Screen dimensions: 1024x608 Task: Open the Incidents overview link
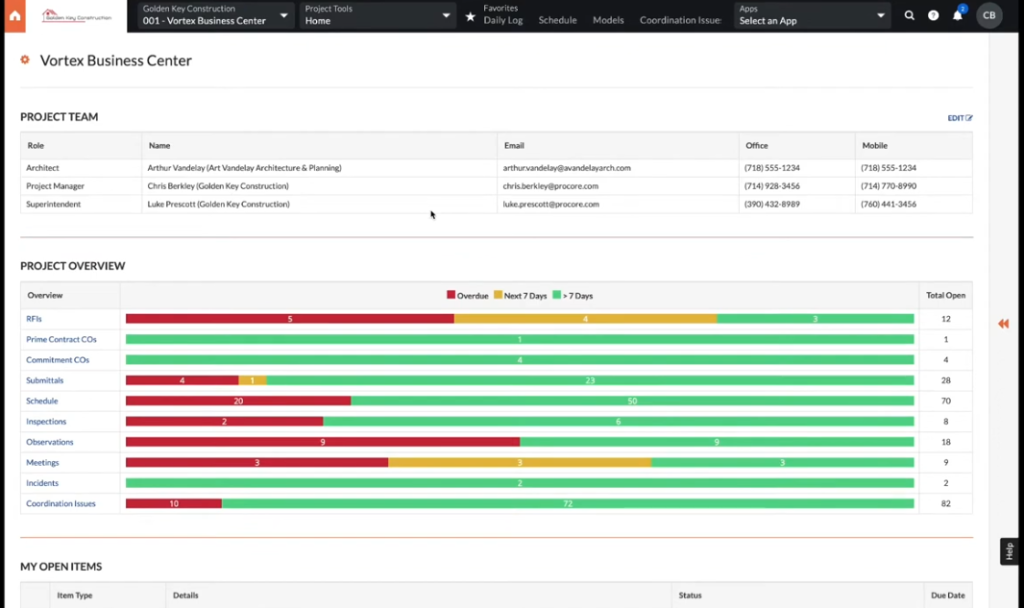(x=42, y=483)
